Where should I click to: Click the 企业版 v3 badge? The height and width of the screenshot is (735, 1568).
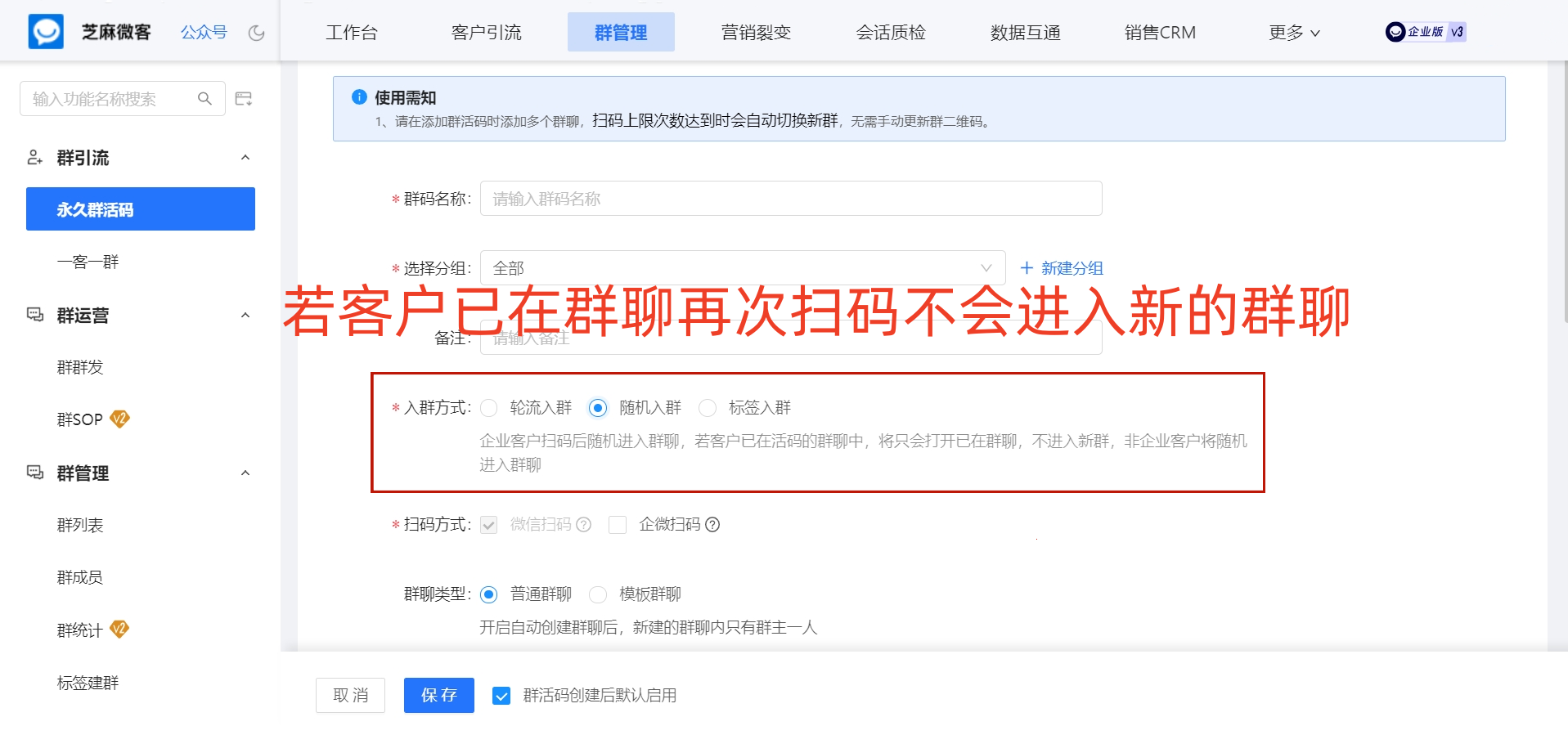(1426, 32)
